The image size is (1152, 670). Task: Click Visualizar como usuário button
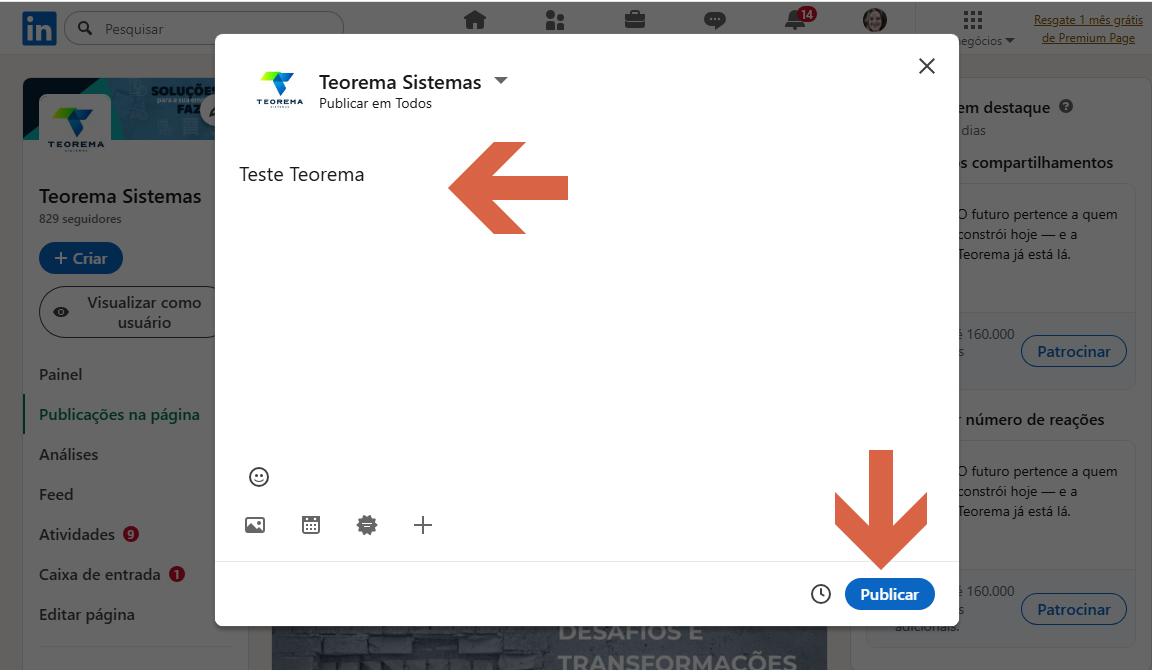click(129, 312)
